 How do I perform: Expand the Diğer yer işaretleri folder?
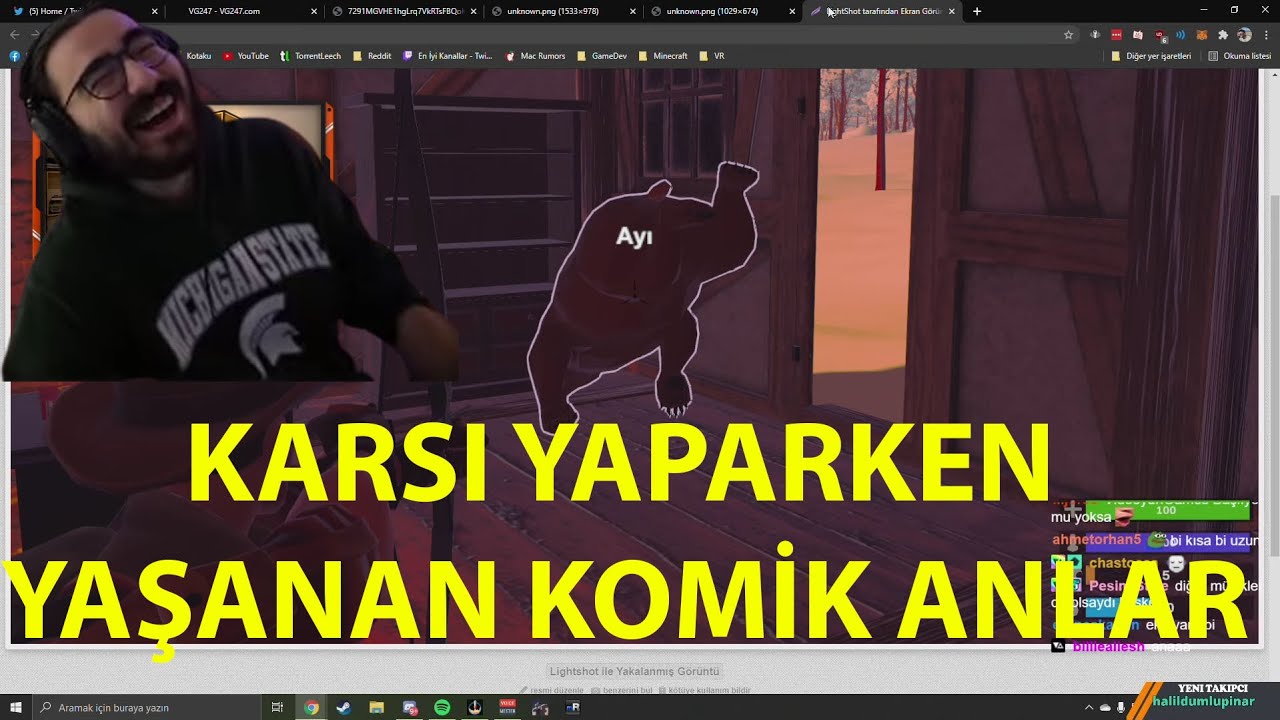[1151, 56]
